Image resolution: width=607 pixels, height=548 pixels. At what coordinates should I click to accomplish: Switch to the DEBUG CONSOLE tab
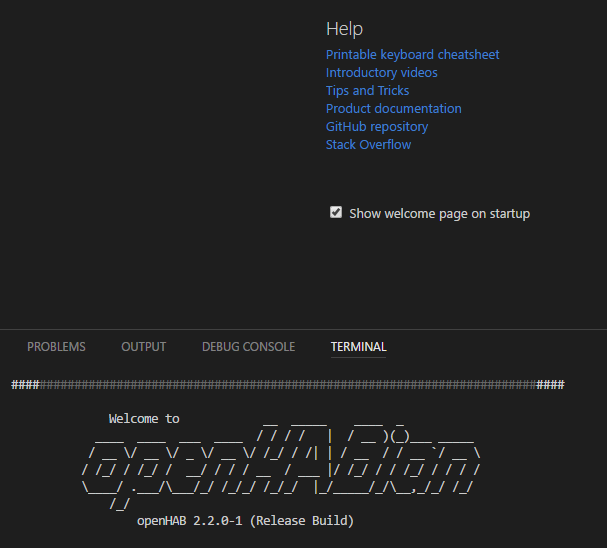pos(249,347)
